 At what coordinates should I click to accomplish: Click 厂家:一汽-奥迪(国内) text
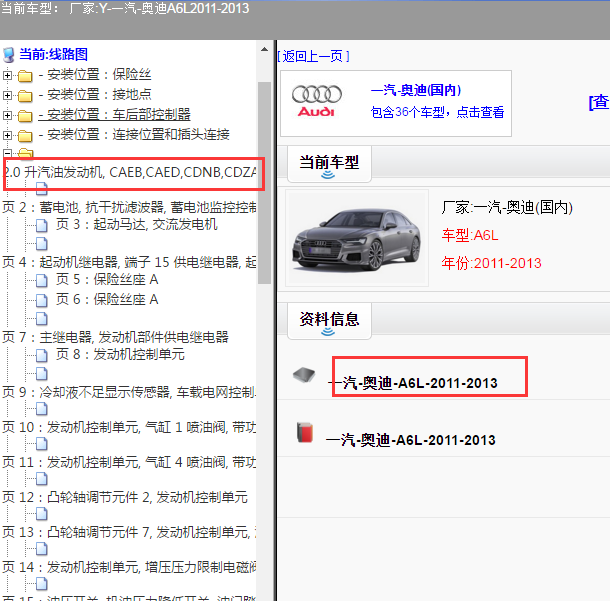tap(507, 207)
